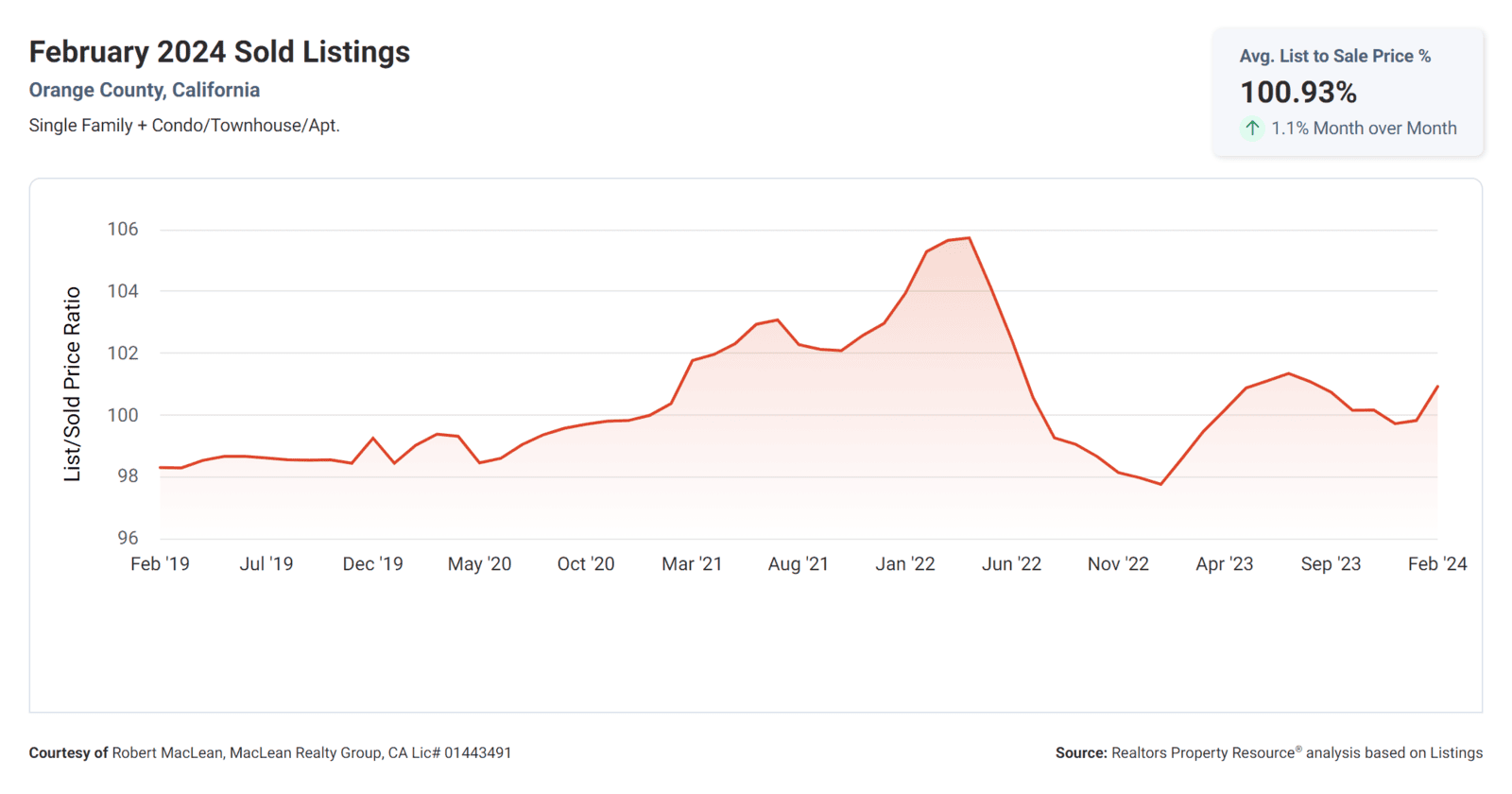This screenshot has width=1512, height=794.
Task: Click the 104 y-axis label
Action: pos(123,291)
